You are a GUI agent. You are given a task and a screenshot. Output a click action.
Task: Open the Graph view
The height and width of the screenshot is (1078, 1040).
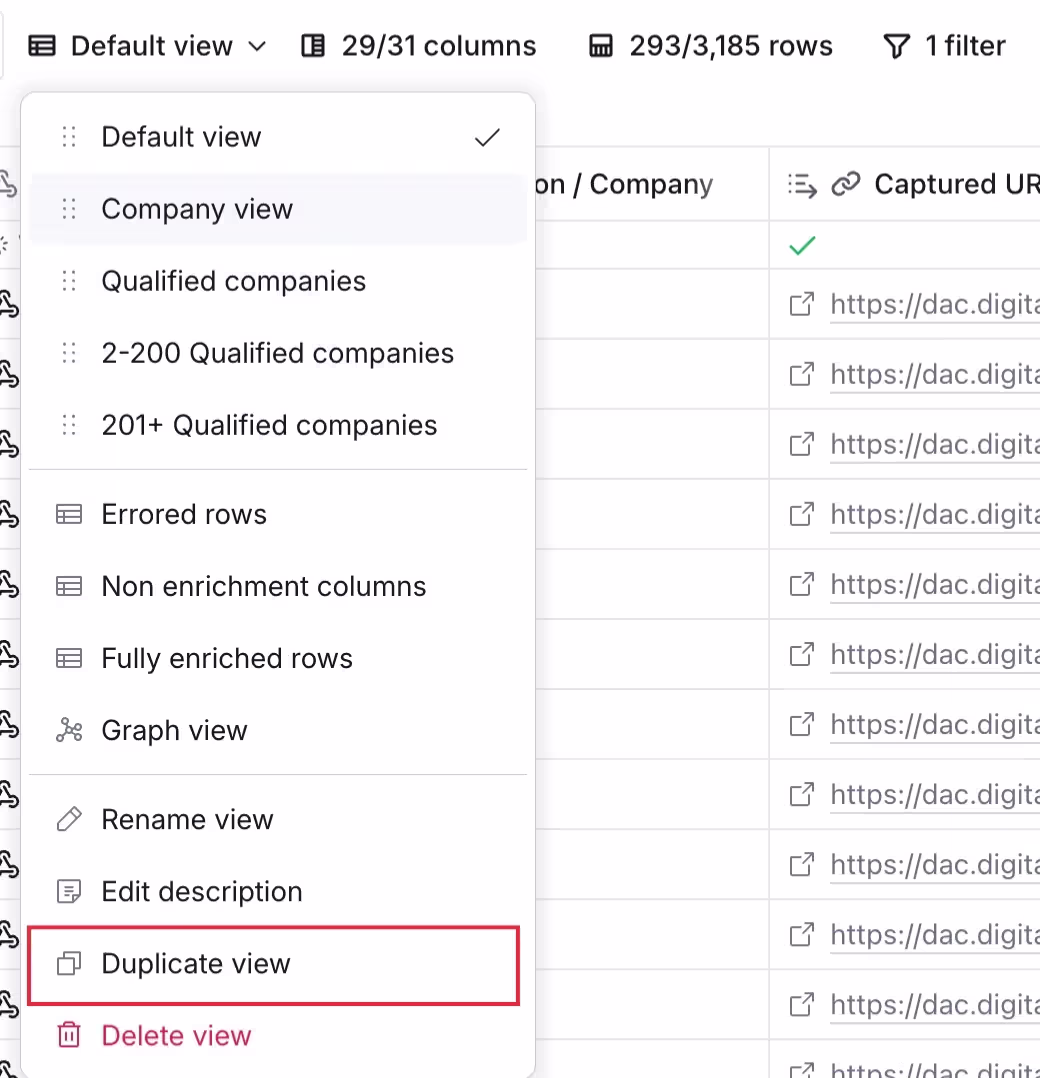coord(278,730)
